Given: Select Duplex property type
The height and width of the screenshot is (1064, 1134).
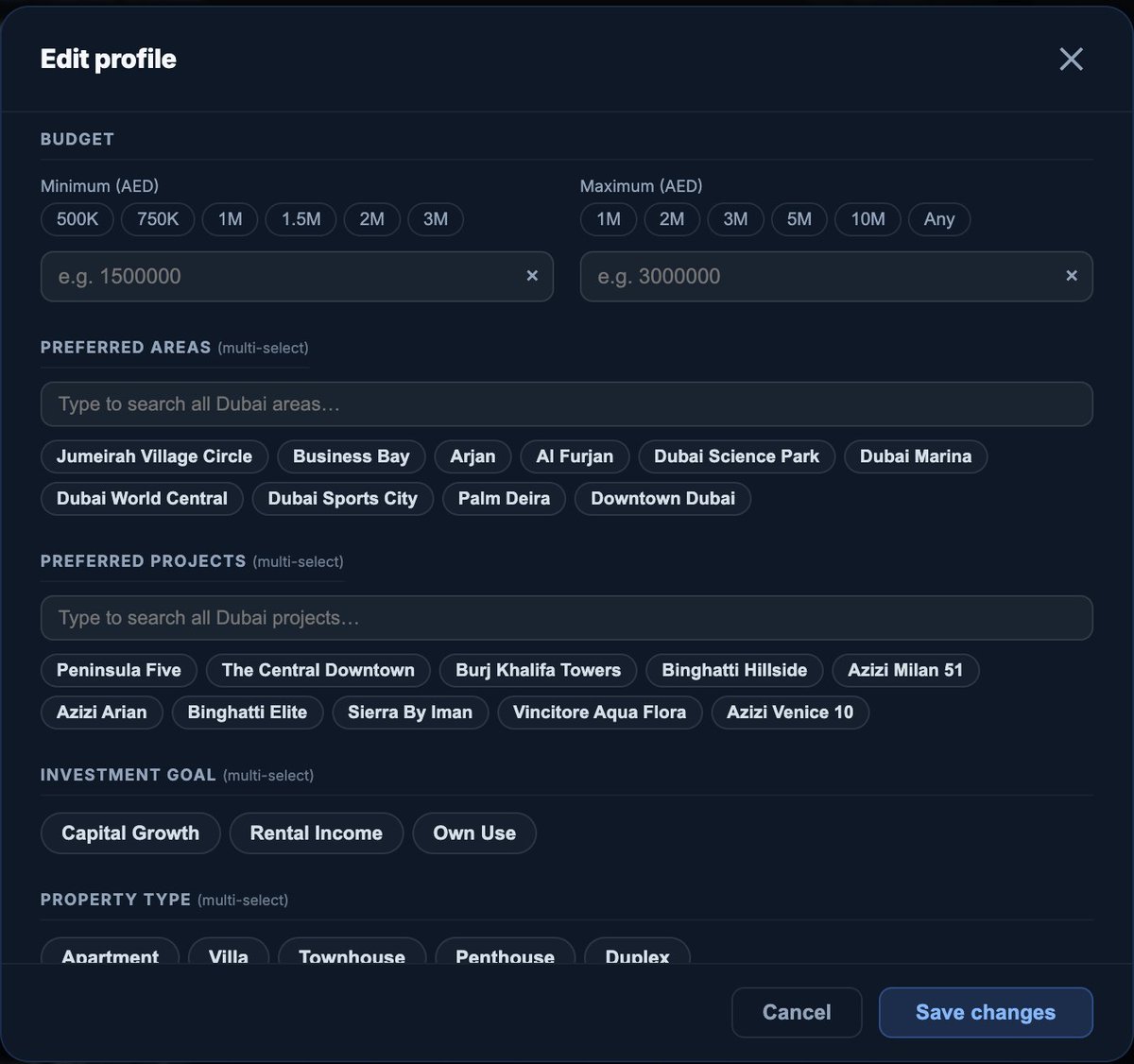Looking at the screenshot, I should (638, 952).
